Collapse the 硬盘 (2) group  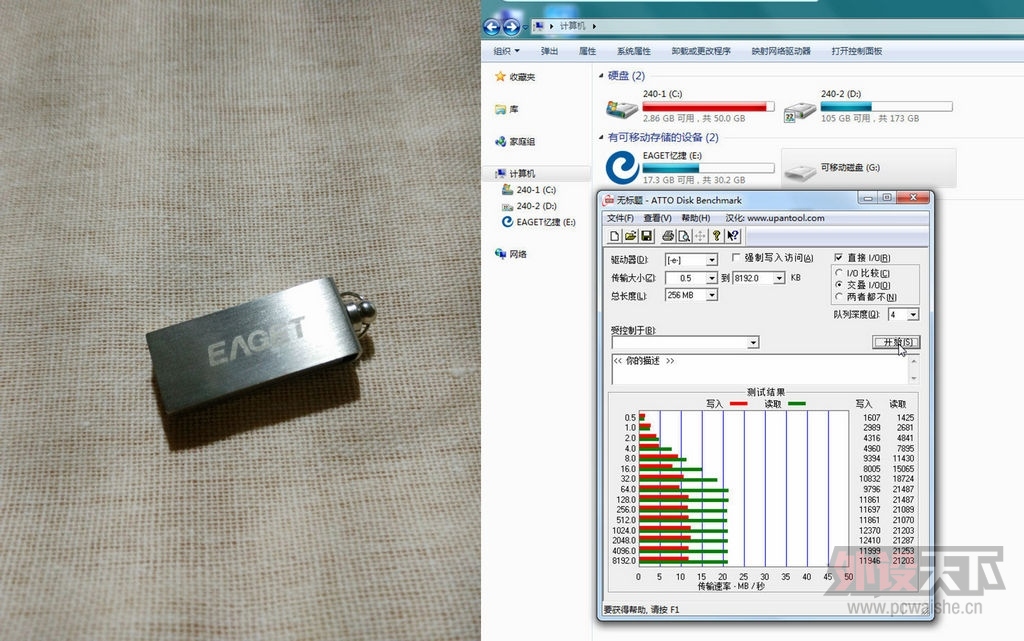point(601,76)
